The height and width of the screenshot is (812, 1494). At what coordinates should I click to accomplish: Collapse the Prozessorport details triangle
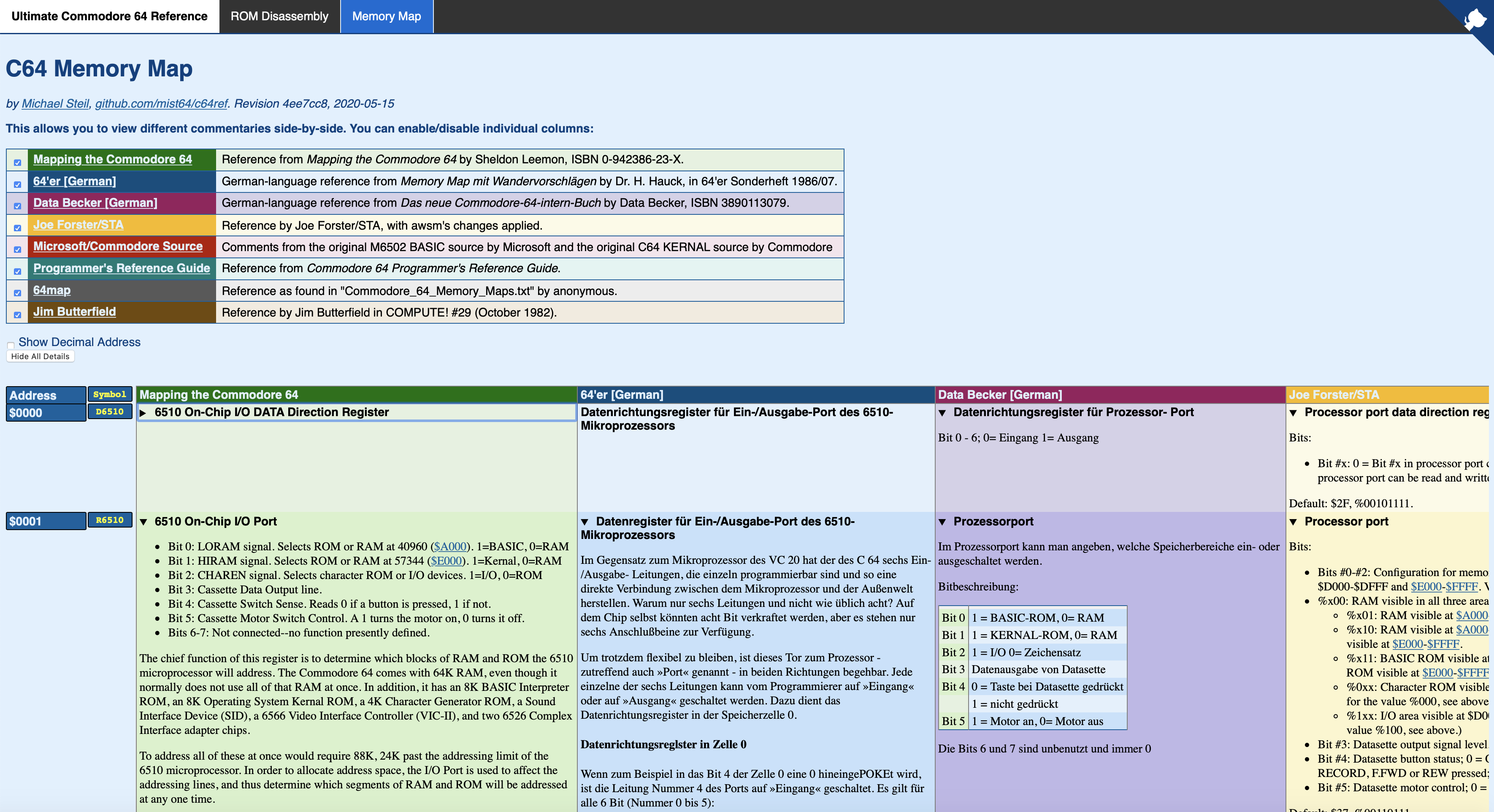[x=942, y=522]
